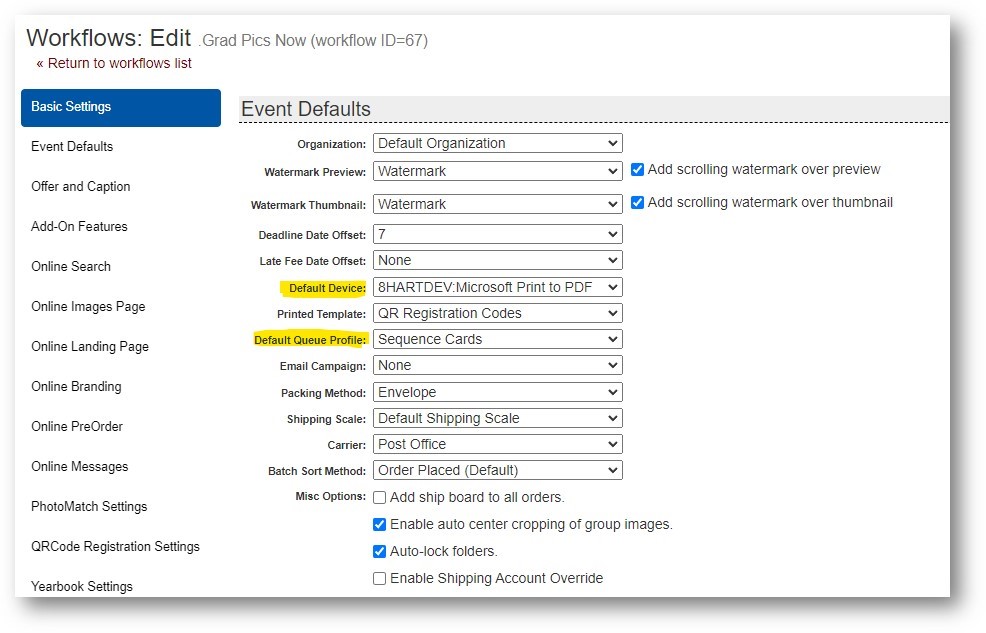The width and height of the screenshot is (986, 633).
Task: Open the Batch Sort Method dropdown
Action: coord(497,469)
